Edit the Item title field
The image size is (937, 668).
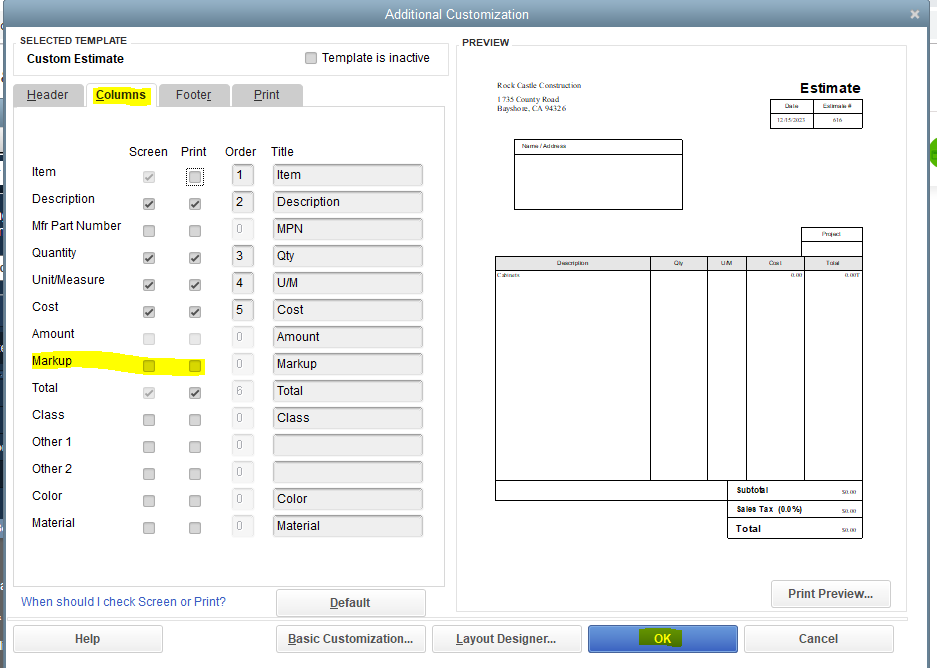[x=348, y=175]
